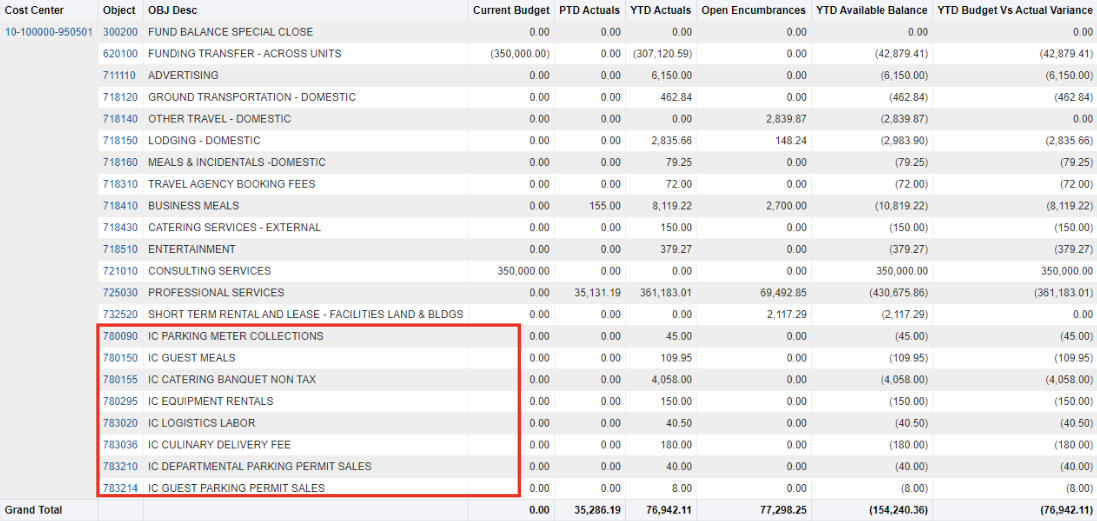Select the CONSULTING SERVICES description
Viewport: 1097px width, 521px height.
[x=209, y=271]
